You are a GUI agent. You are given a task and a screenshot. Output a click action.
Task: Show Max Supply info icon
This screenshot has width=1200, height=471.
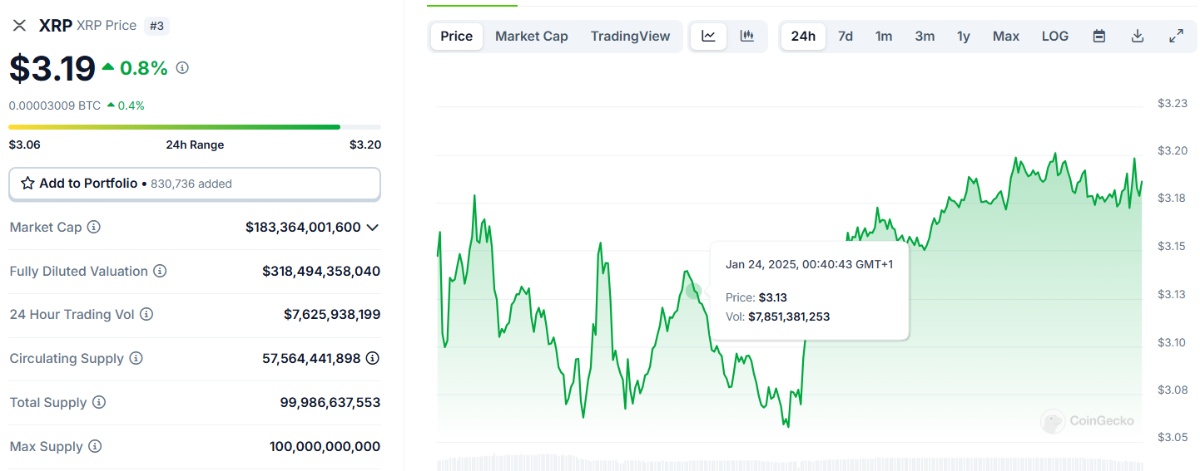pos(95,446)
